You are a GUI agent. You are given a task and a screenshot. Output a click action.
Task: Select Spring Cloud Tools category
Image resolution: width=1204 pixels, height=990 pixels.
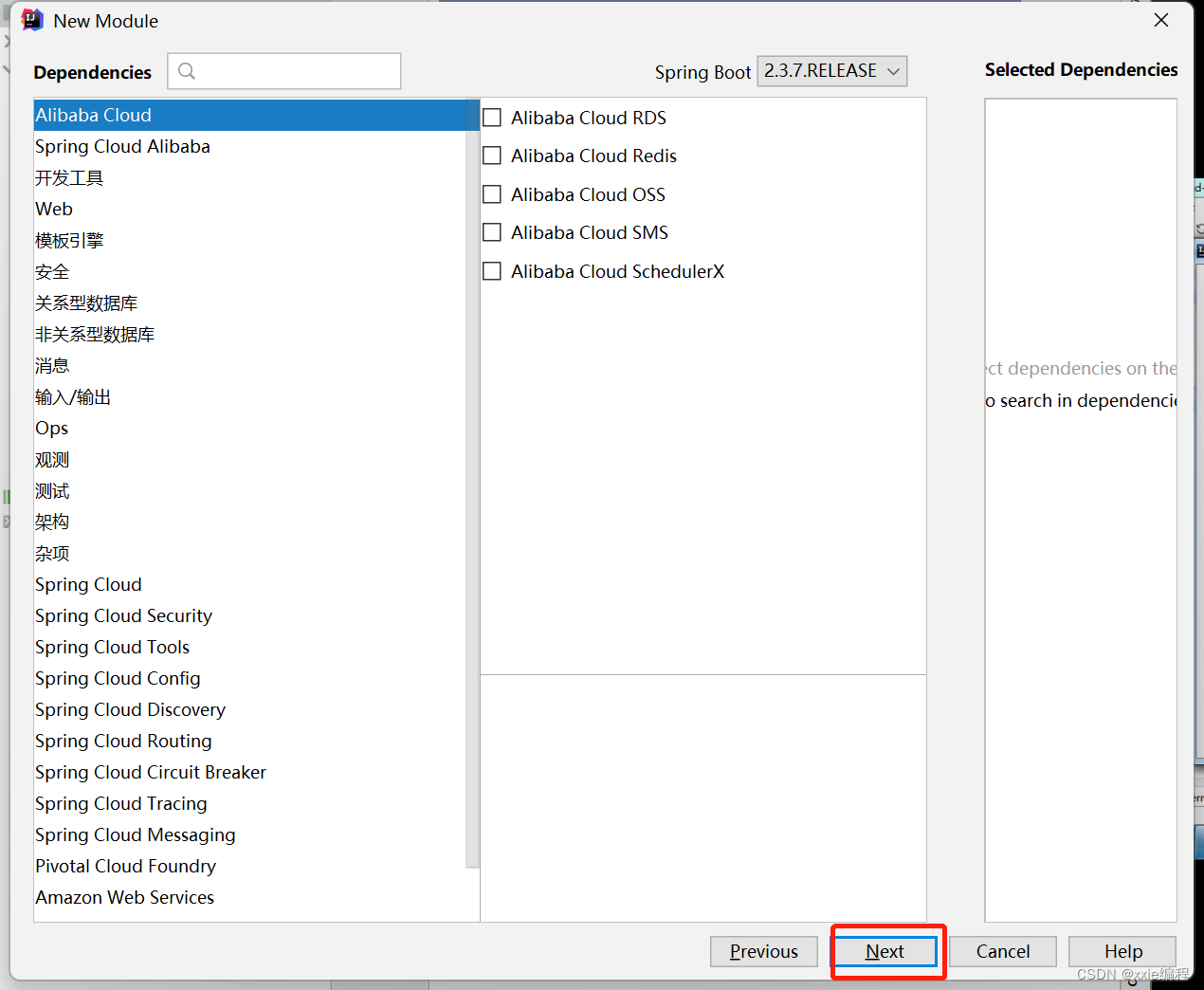tap(250, 647)
